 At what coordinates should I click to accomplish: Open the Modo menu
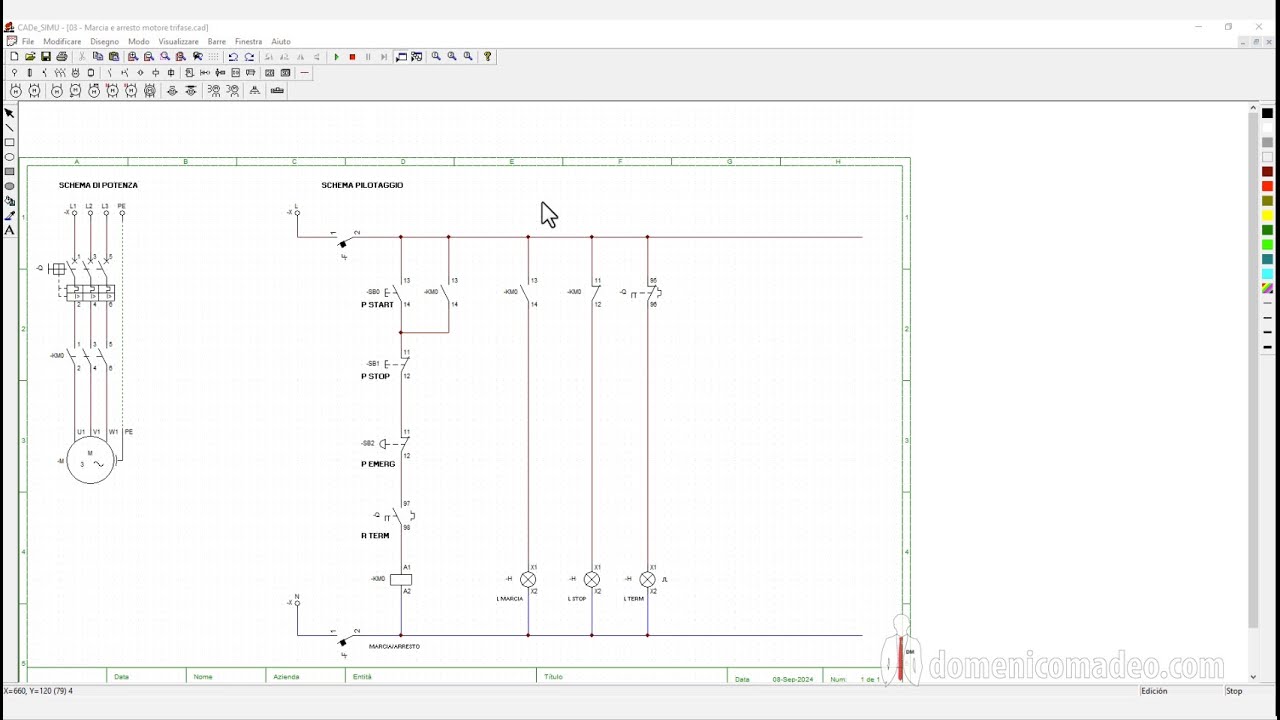click(139, 42)
